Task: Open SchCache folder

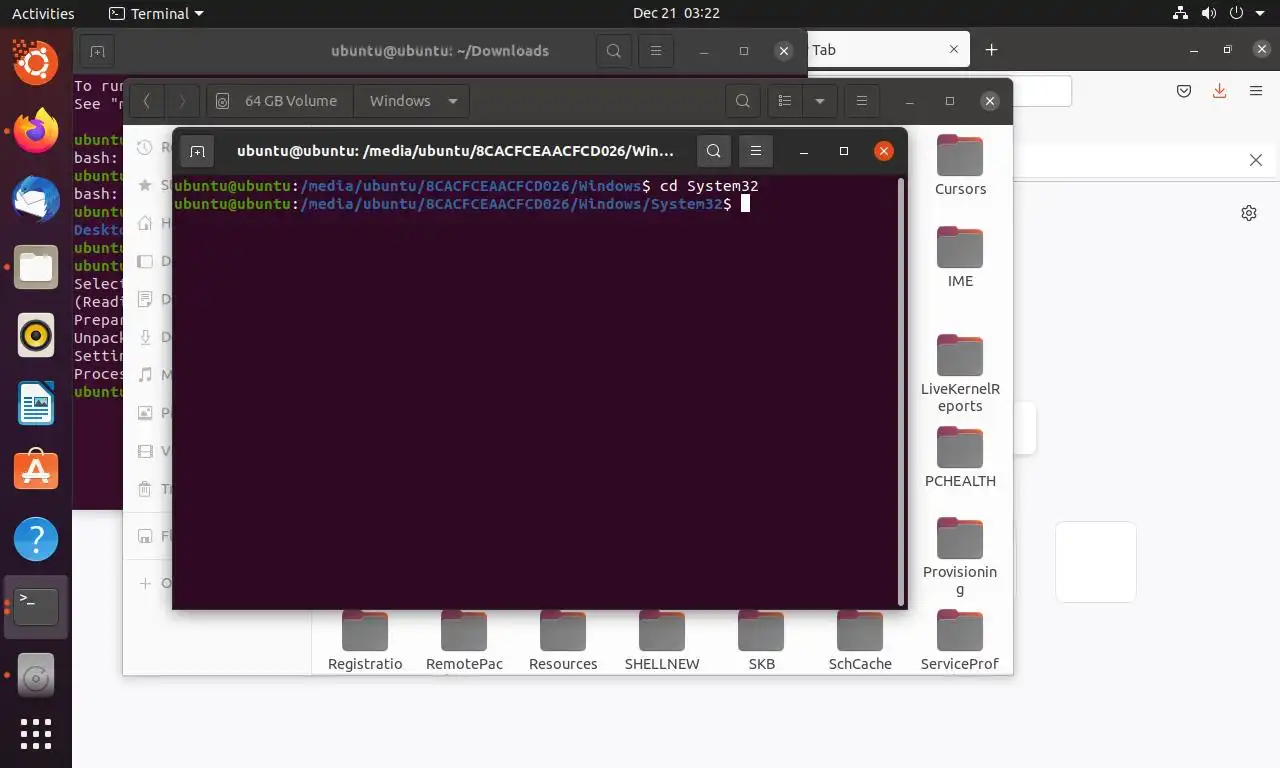Action: tap(860, 641)
